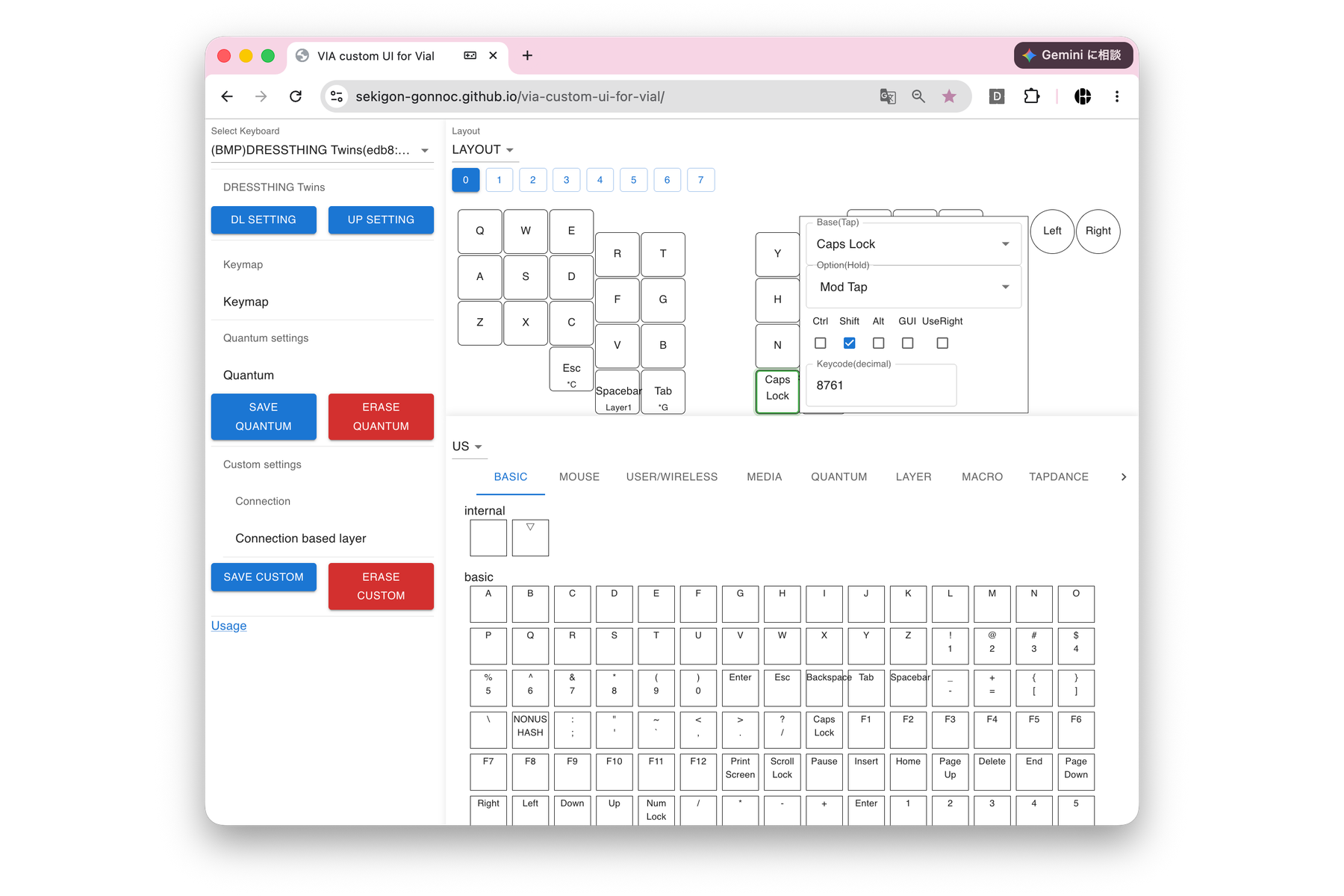
Task: Click ERASE QUANTUM button
Action: point(381,417)
